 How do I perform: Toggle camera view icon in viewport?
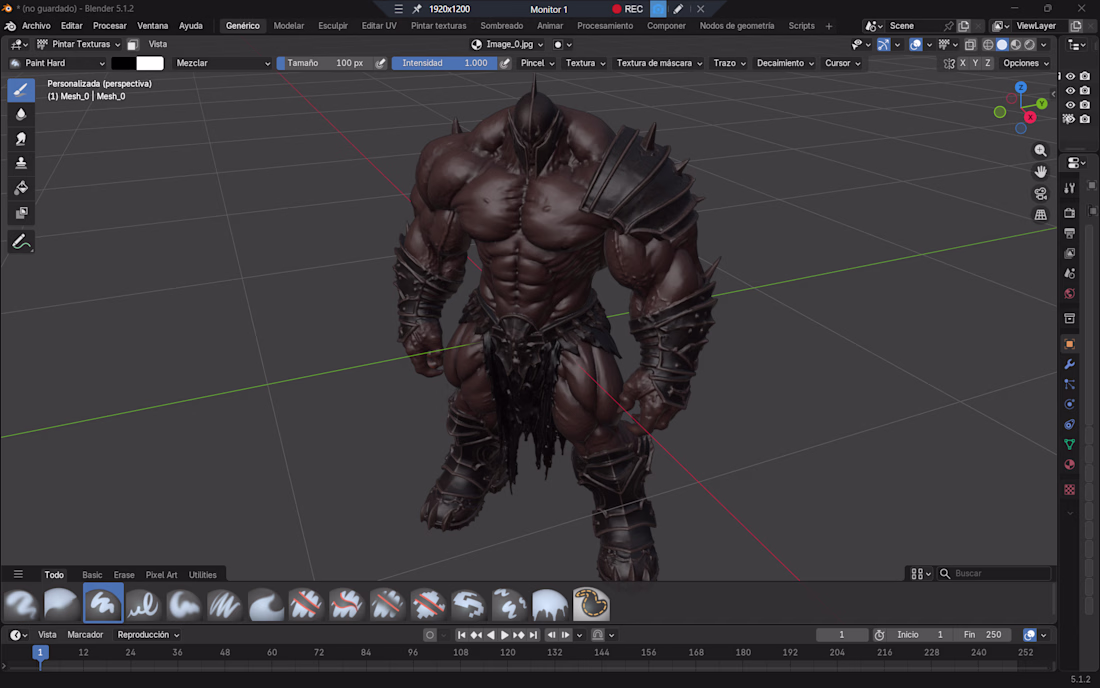(x=1040, y=194)
